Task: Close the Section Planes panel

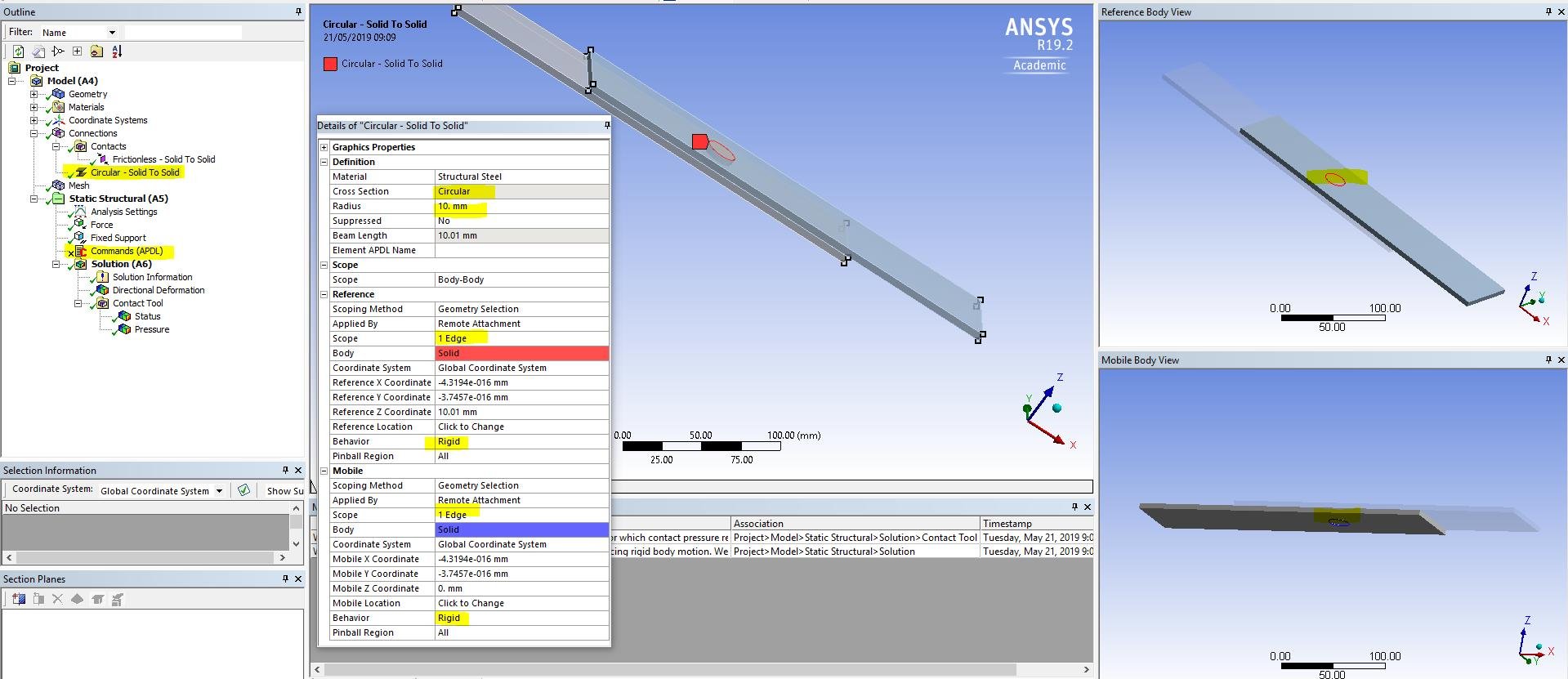Action: click(298, 578)
